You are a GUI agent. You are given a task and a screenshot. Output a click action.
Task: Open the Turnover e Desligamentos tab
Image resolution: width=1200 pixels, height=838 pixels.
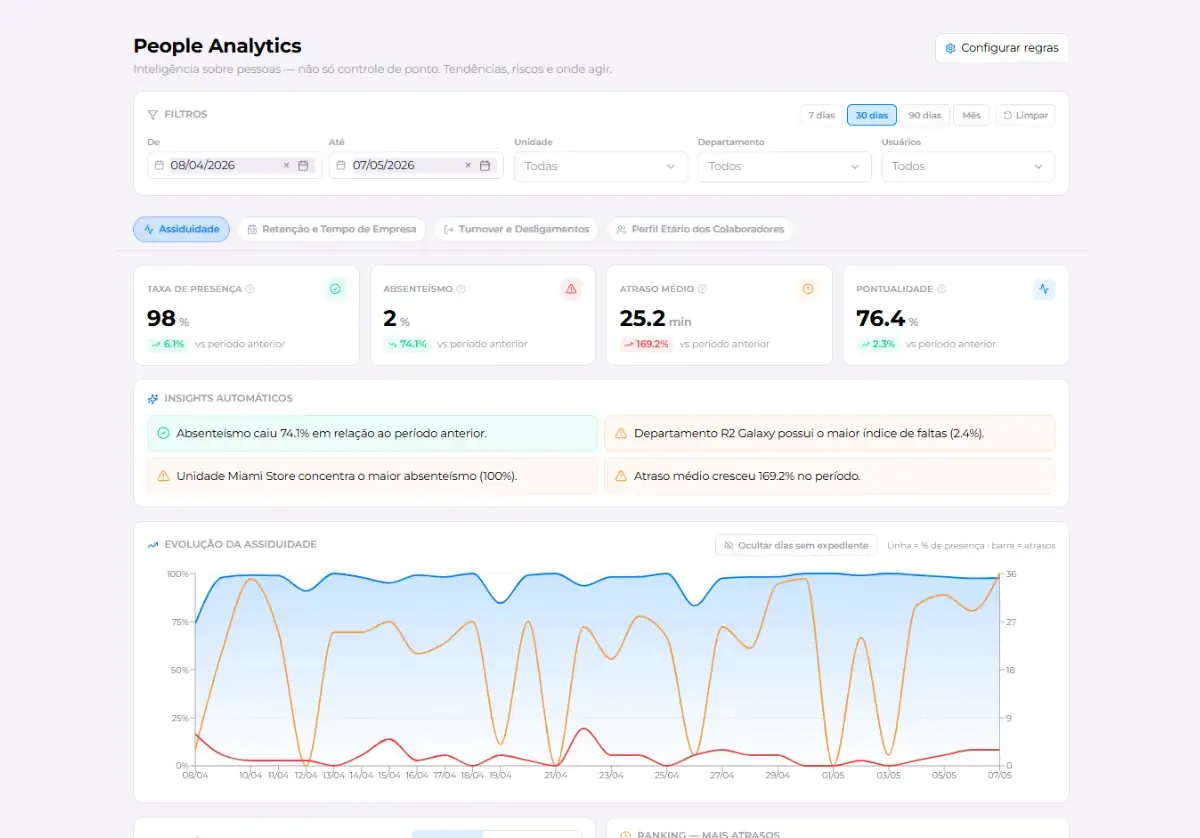click(x=516, y=229)
